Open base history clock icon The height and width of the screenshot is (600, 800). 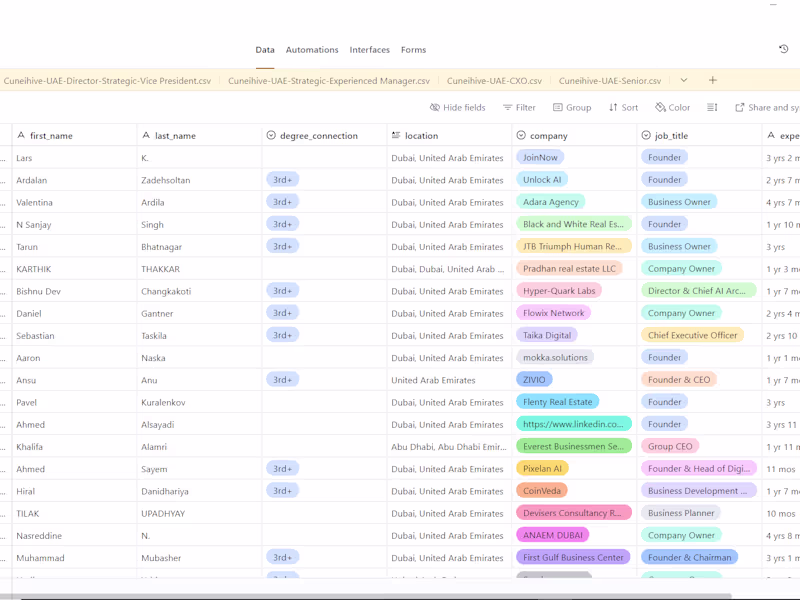click(784, 49)
